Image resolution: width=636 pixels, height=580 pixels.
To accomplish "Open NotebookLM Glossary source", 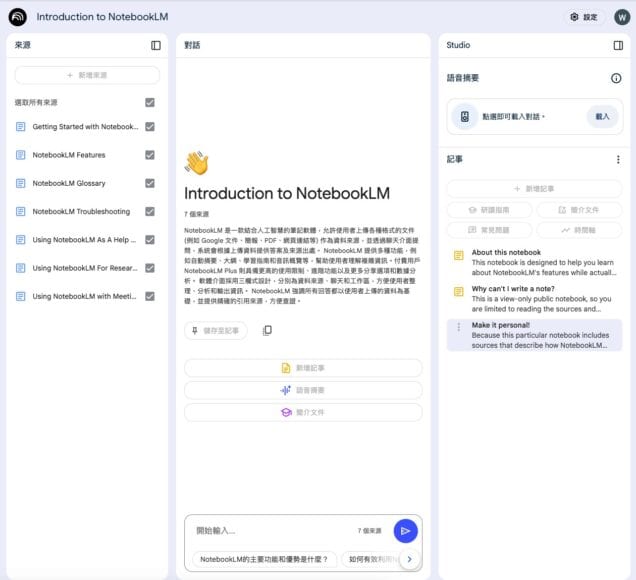I will pyautogui.click(x=69, y=183).
